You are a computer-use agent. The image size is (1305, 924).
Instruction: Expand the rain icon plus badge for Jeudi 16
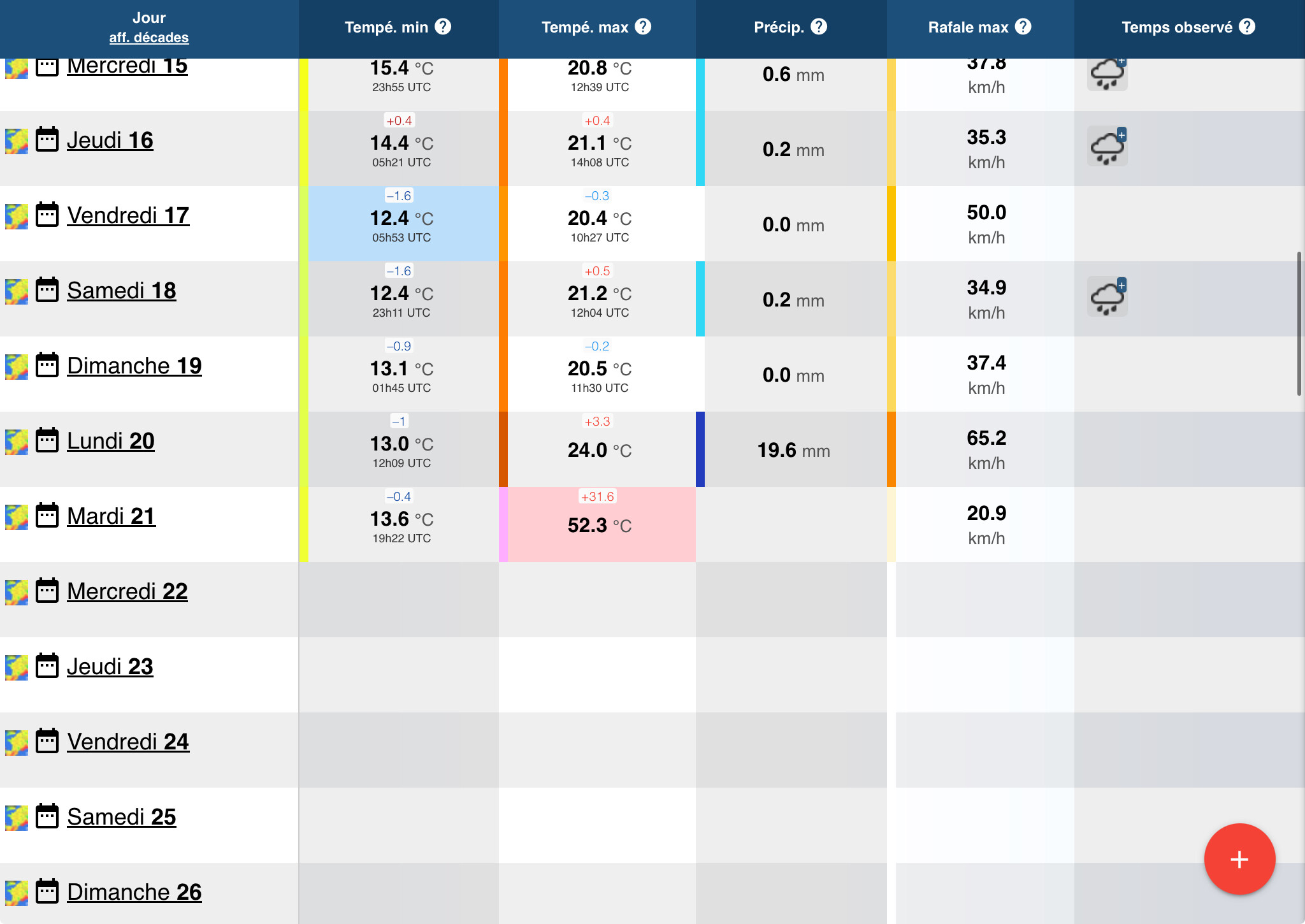(x=1121, y=135)
